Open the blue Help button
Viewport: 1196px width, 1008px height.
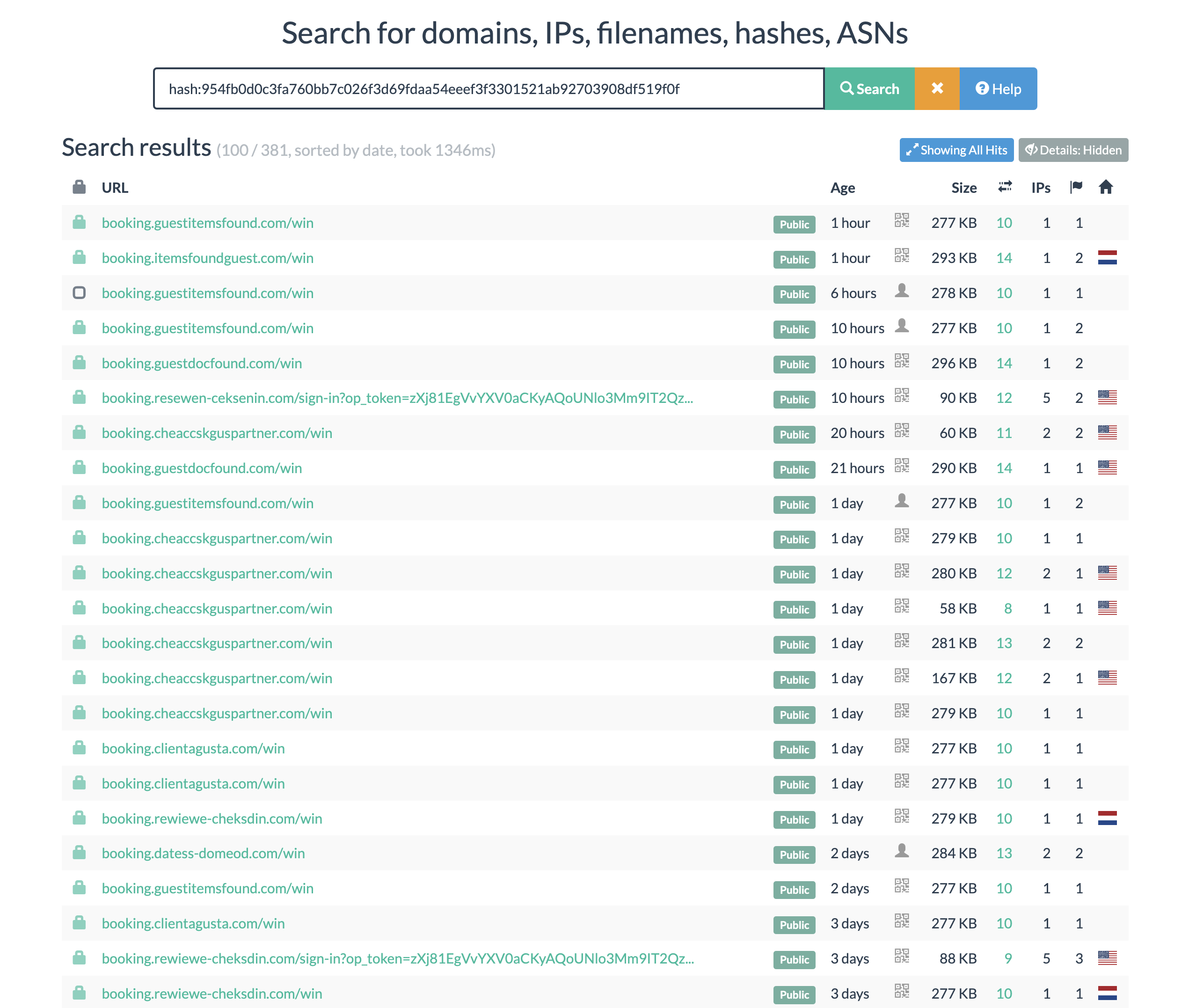click(x=998, y=88)
